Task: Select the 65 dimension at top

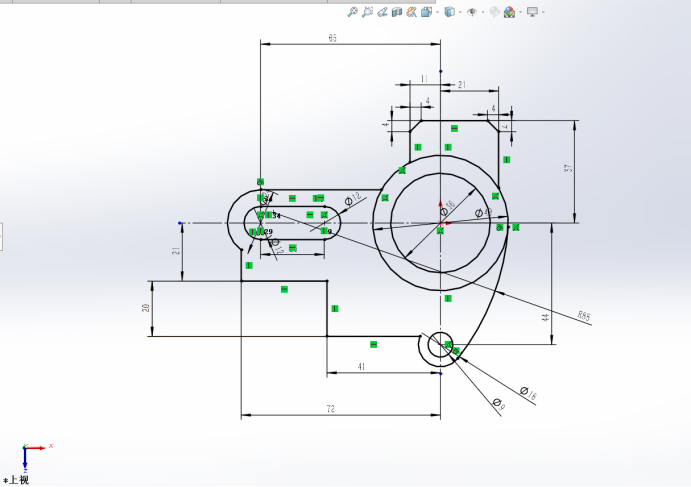Action: point(332,38)
